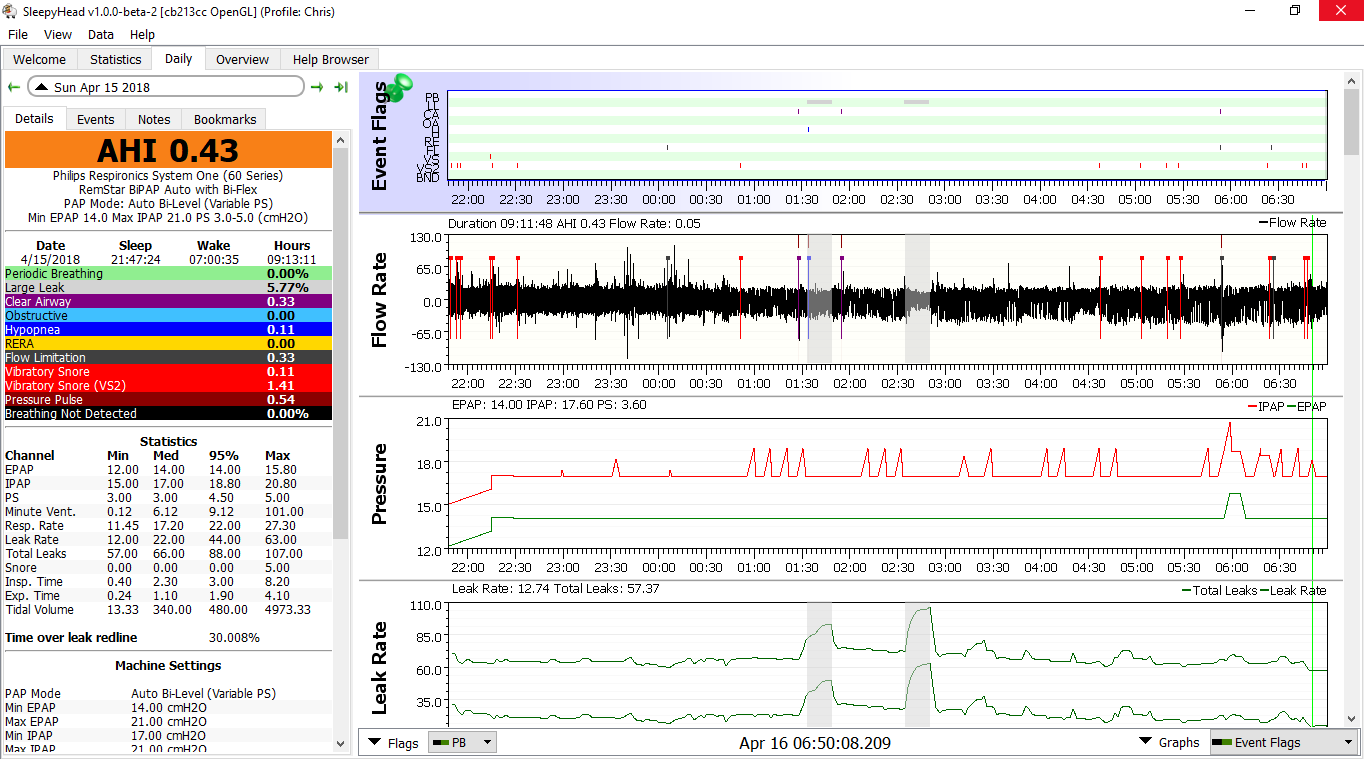The width and height of the screenshot is (1364, 759).
Task: Open the Bookmarks sub-tab
Action: [x=225, y=119]
